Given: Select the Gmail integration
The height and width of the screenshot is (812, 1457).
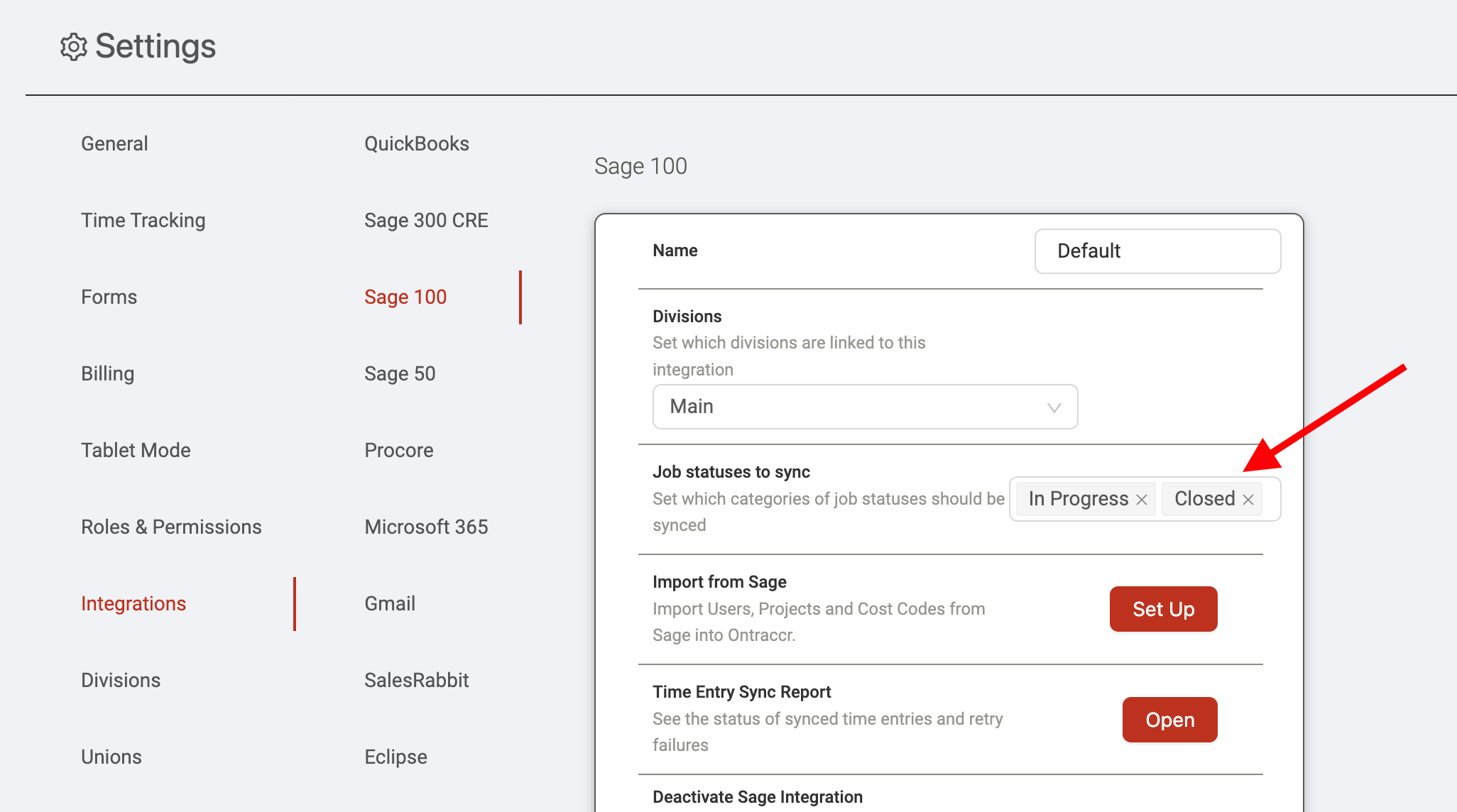Looking at the screenshot, I should click(390, 603).
